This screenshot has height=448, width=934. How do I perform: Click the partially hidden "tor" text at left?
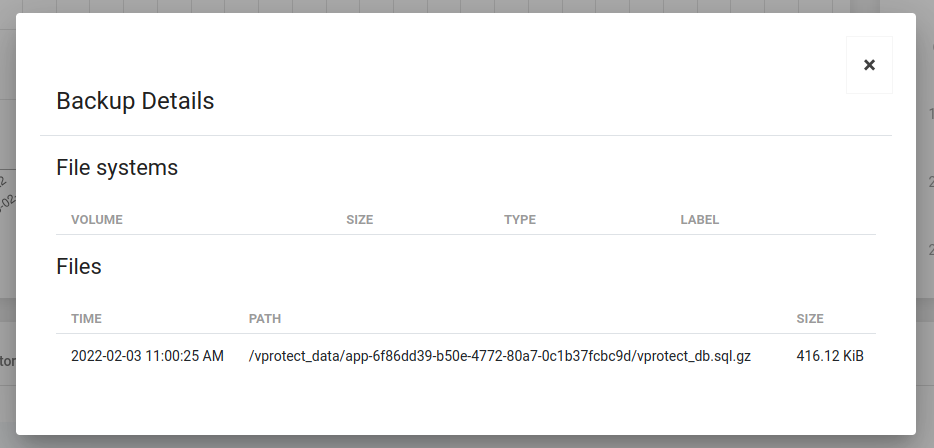[6, 361]
